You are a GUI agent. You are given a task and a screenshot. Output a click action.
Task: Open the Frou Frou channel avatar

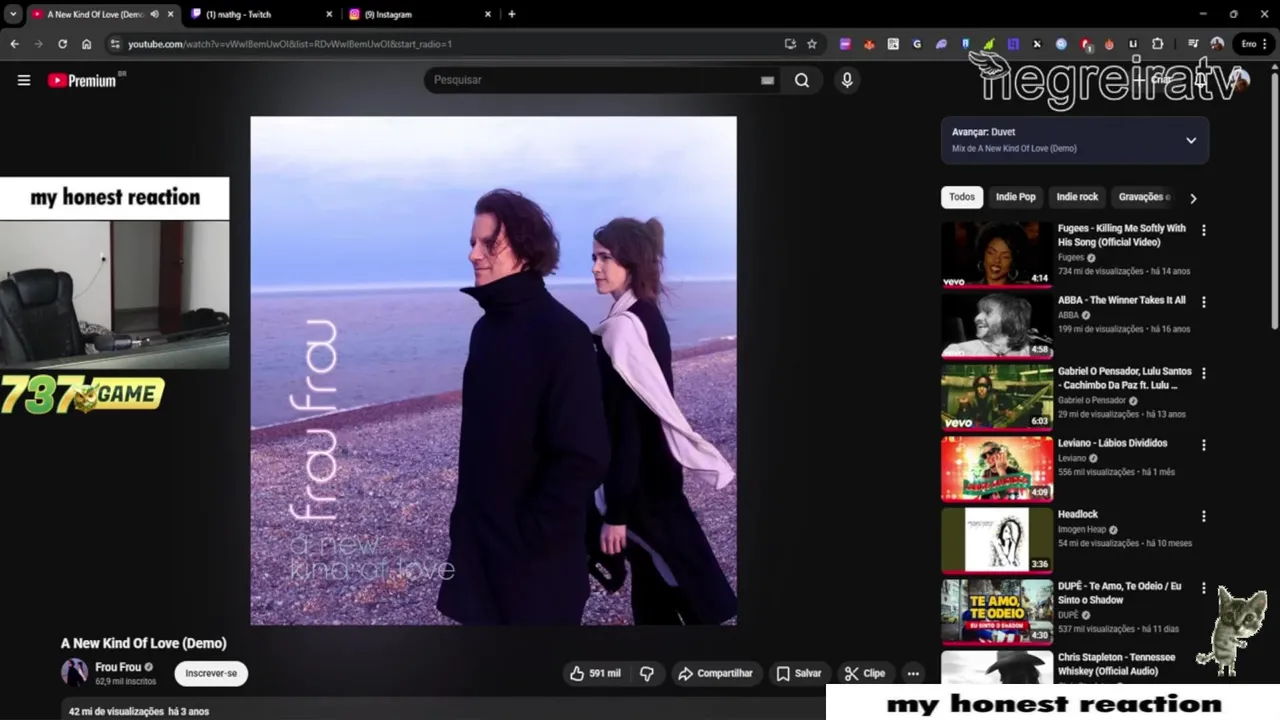point(74,672)
